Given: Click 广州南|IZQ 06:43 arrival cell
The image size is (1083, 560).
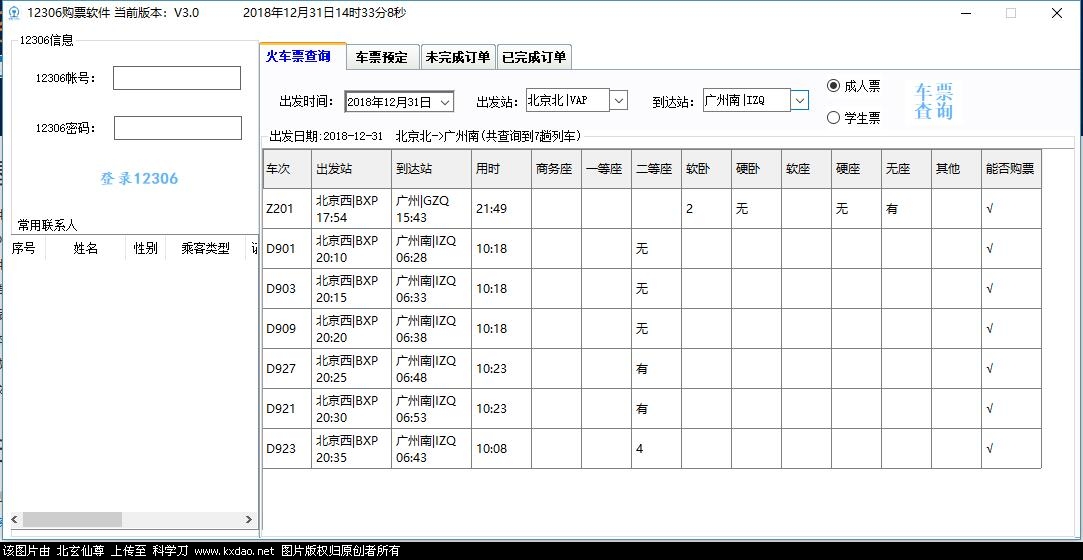Looking at the screenshot, I should click(x=431, y=449).
